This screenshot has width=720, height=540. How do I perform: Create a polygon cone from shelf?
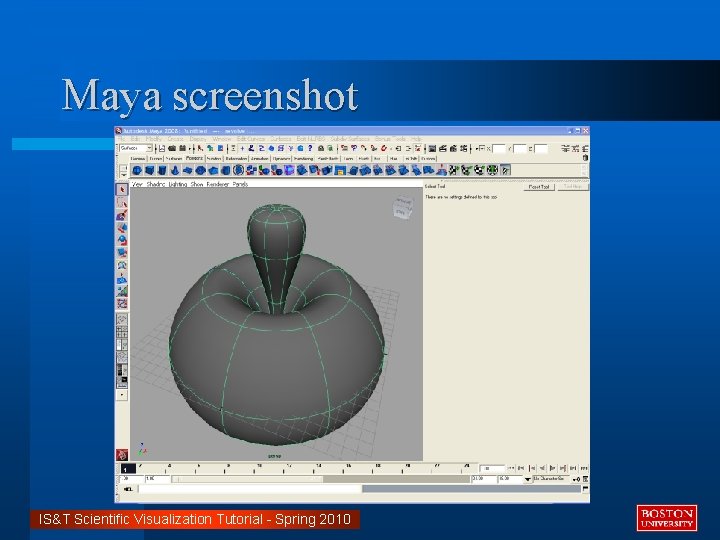174,170
